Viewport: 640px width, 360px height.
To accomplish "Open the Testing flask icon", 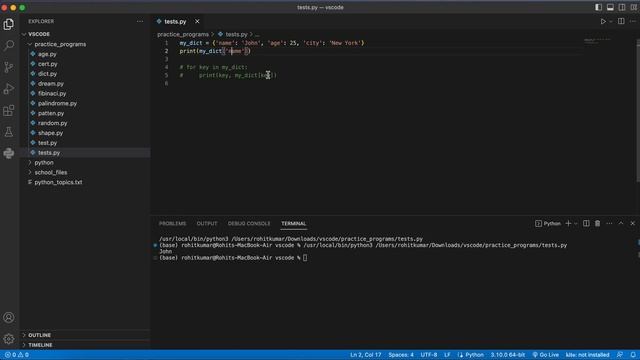I will [9, 132].
